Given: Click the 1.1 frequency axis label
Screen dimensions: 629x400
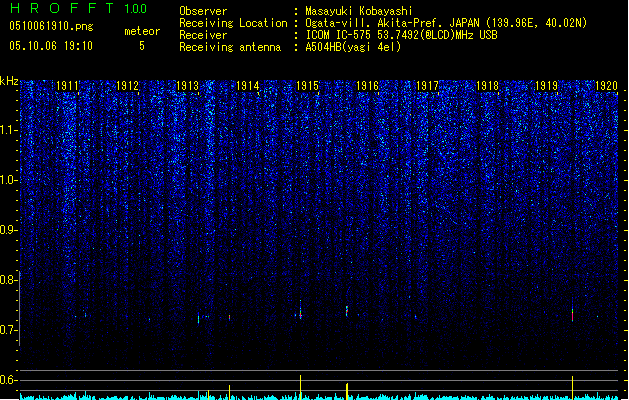Looking at the screenshot, I should [x=7, y=130].
